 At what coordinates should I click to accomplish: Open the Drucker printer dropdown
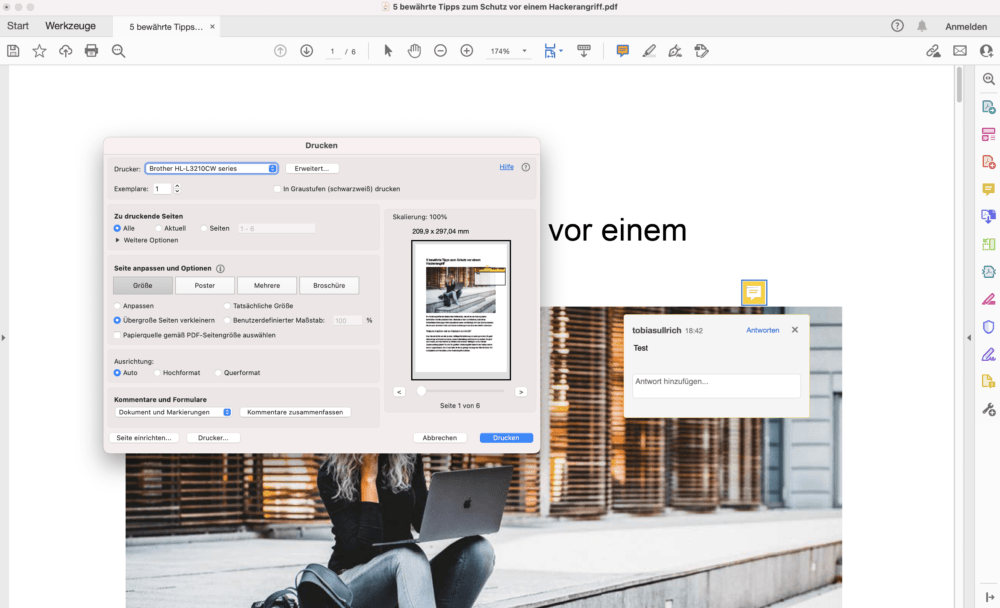pos(211,168)
